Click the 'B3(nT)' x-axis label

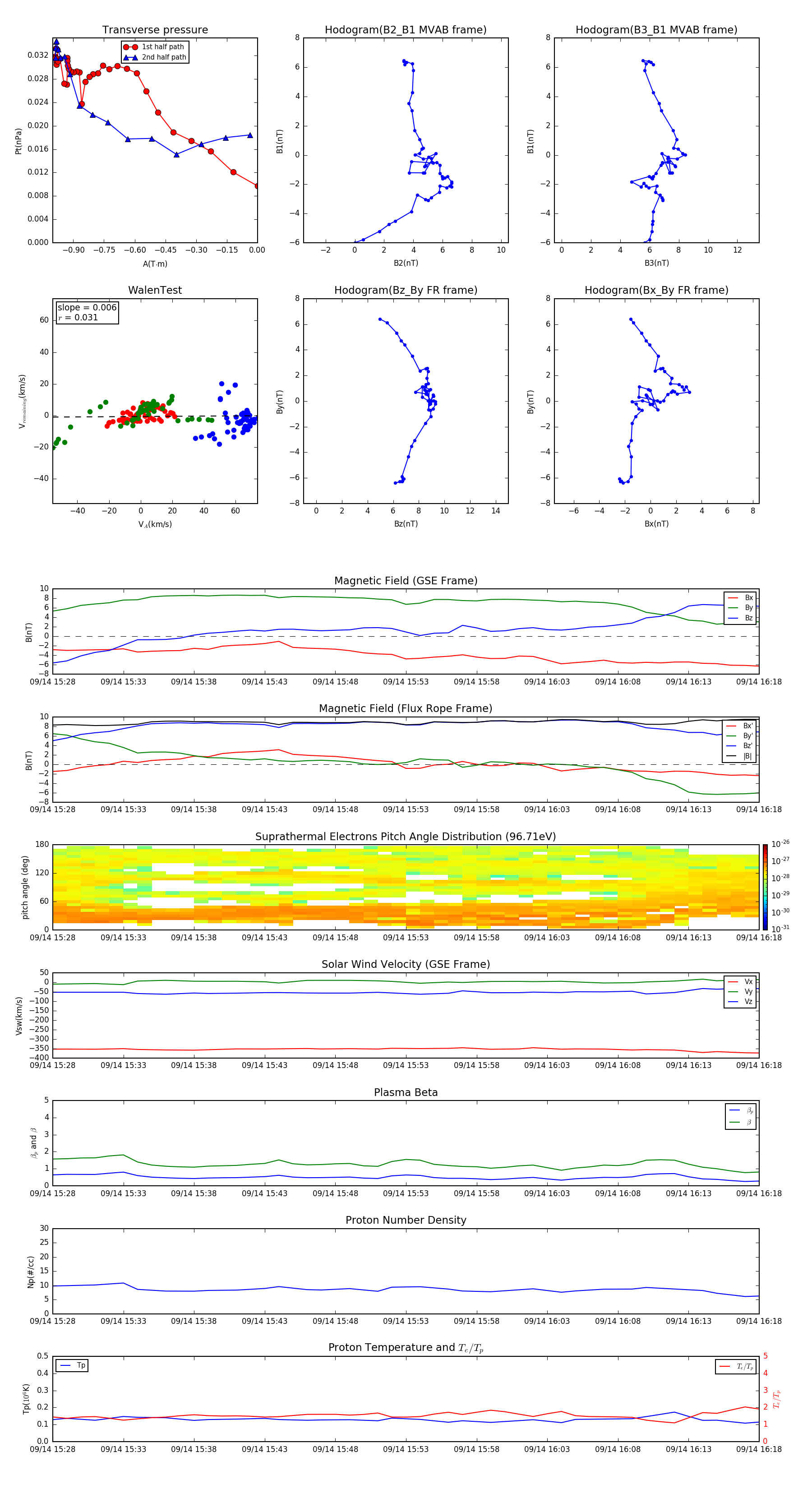pyautogui.click(x=656, y=263)
